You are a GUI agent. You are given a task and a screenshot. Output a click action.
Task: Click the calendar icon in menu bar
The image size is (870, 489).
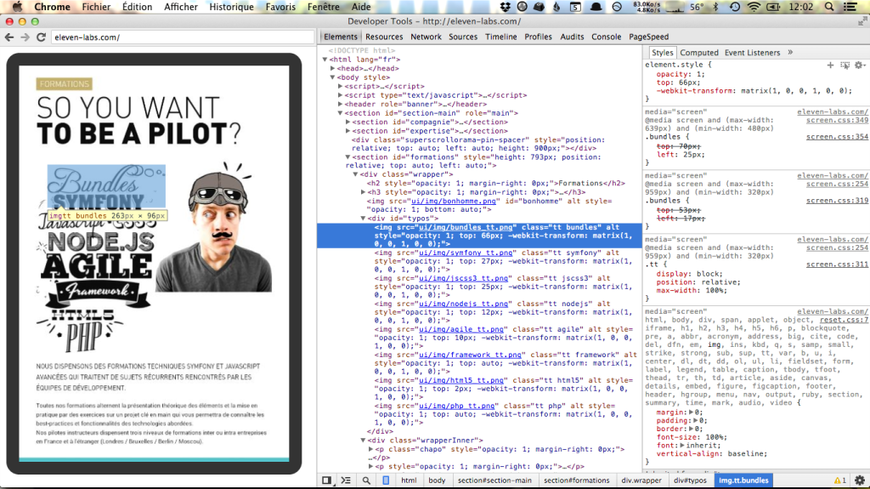(x=575, y=7)
